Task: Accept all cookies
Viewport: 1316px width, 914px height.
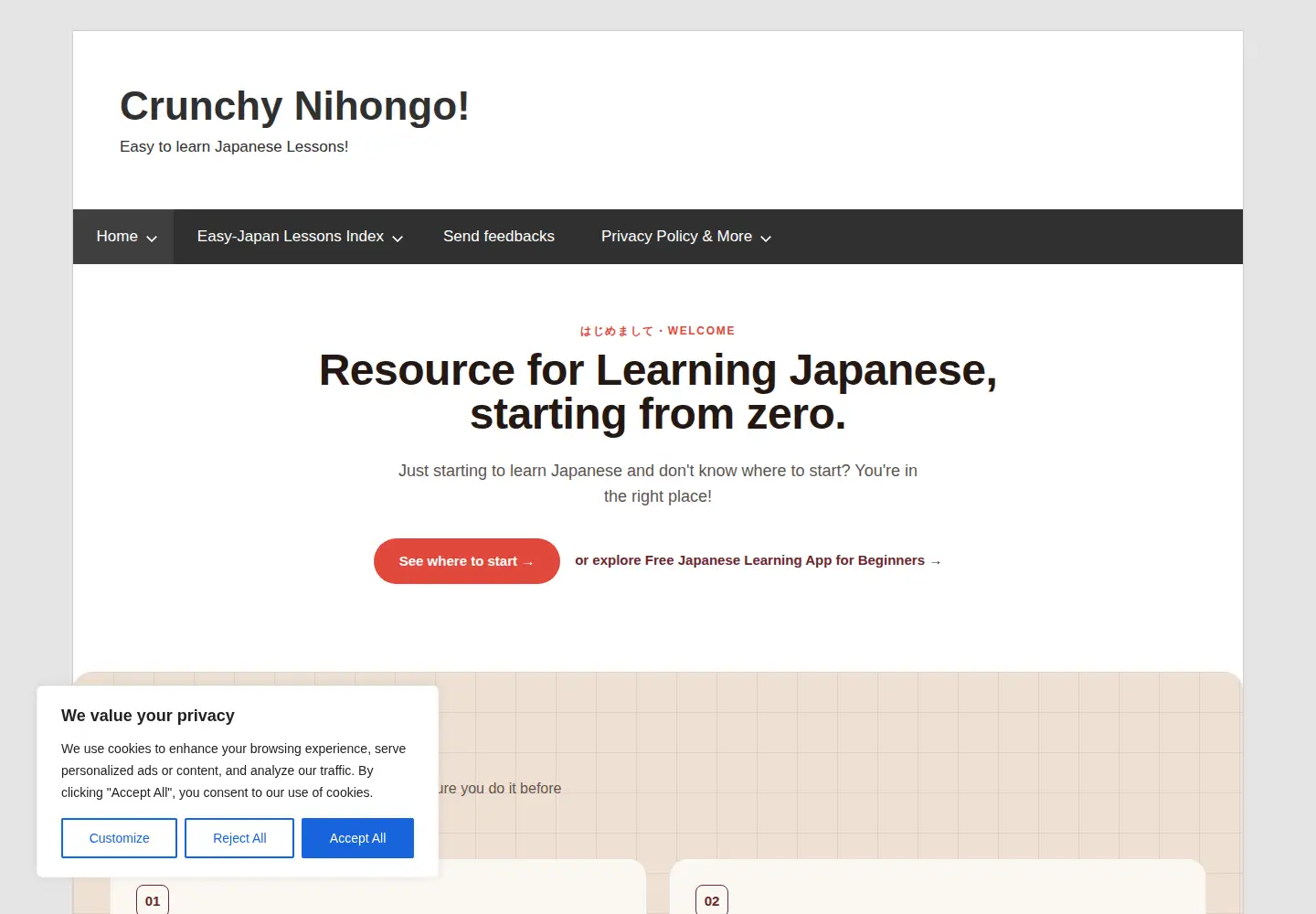Action: click(358, 838)
